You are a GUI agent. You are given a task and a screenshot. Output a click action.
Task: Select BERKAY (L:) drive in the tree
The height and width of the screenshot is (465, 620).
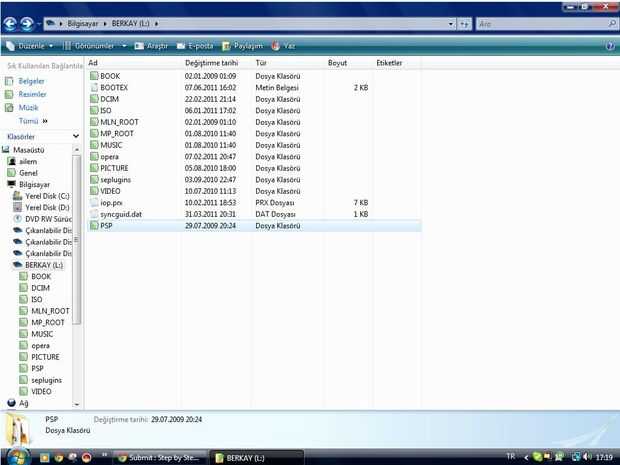[x=44, y=265]
